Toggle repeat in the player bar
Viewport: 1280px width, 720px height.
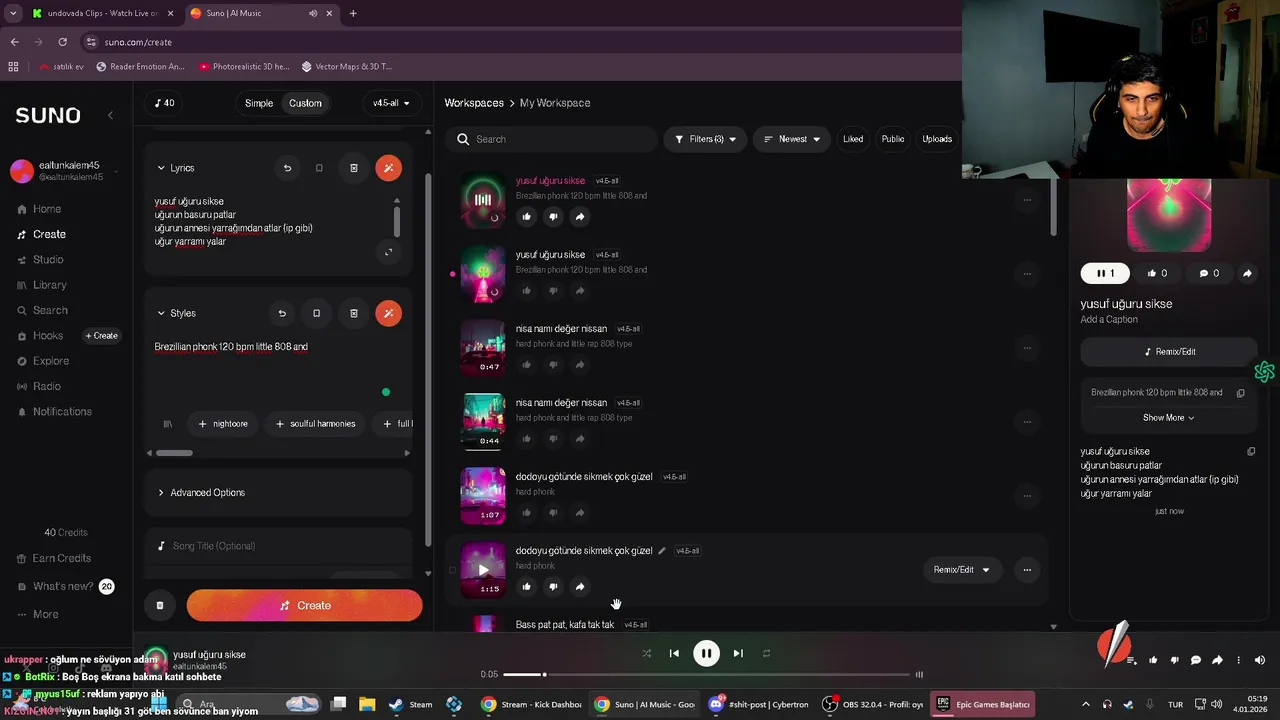coord(766,653)
